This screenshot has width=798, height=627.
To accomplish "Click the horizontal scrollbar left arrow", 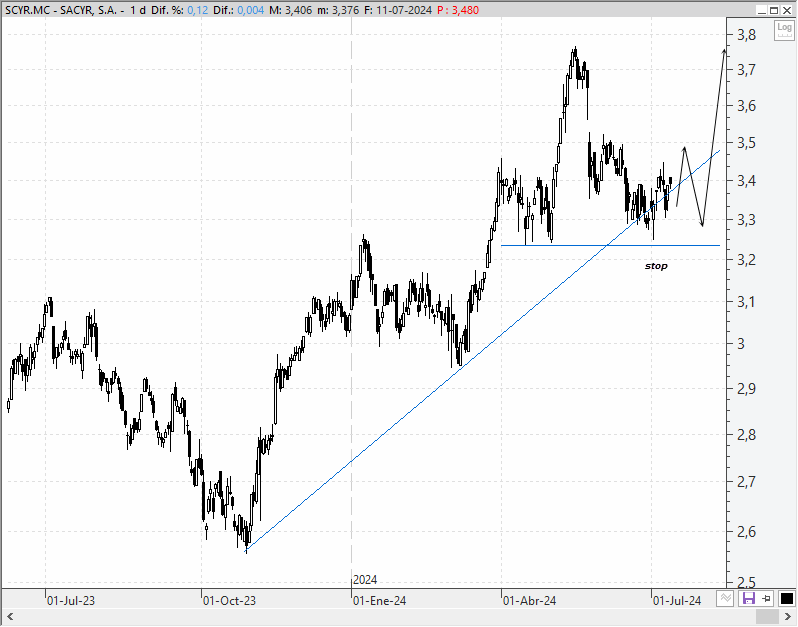I will click(x=9, y=617).
